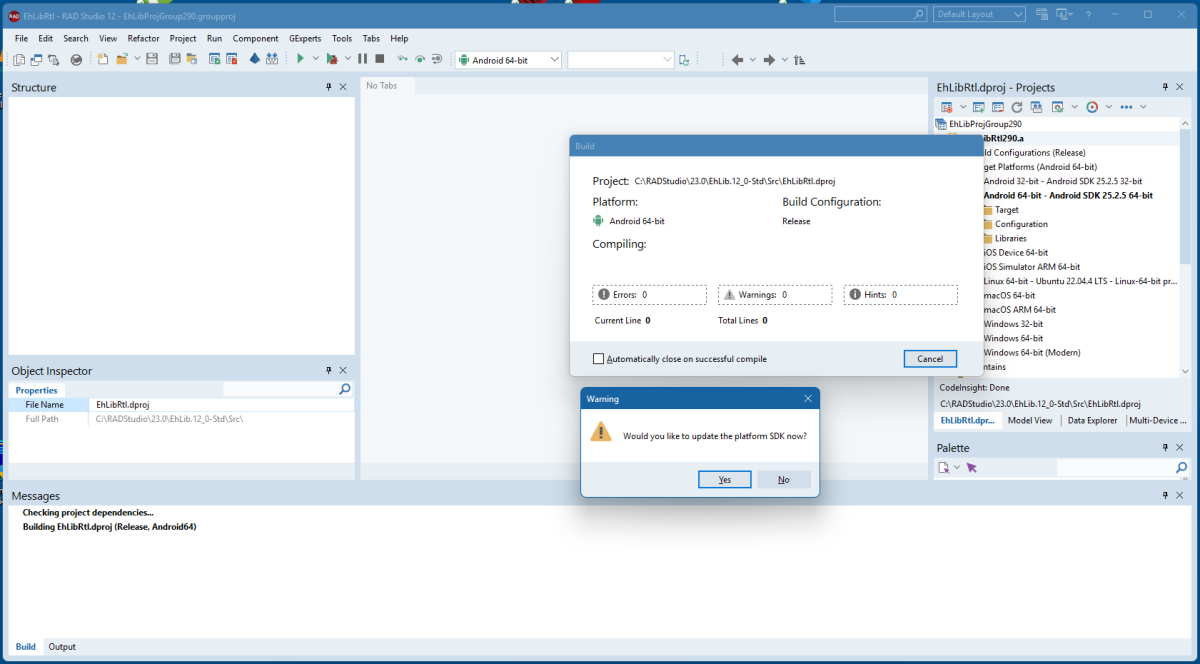
Task: Cancel the Build dialog
Action: [x=930, y=359]
